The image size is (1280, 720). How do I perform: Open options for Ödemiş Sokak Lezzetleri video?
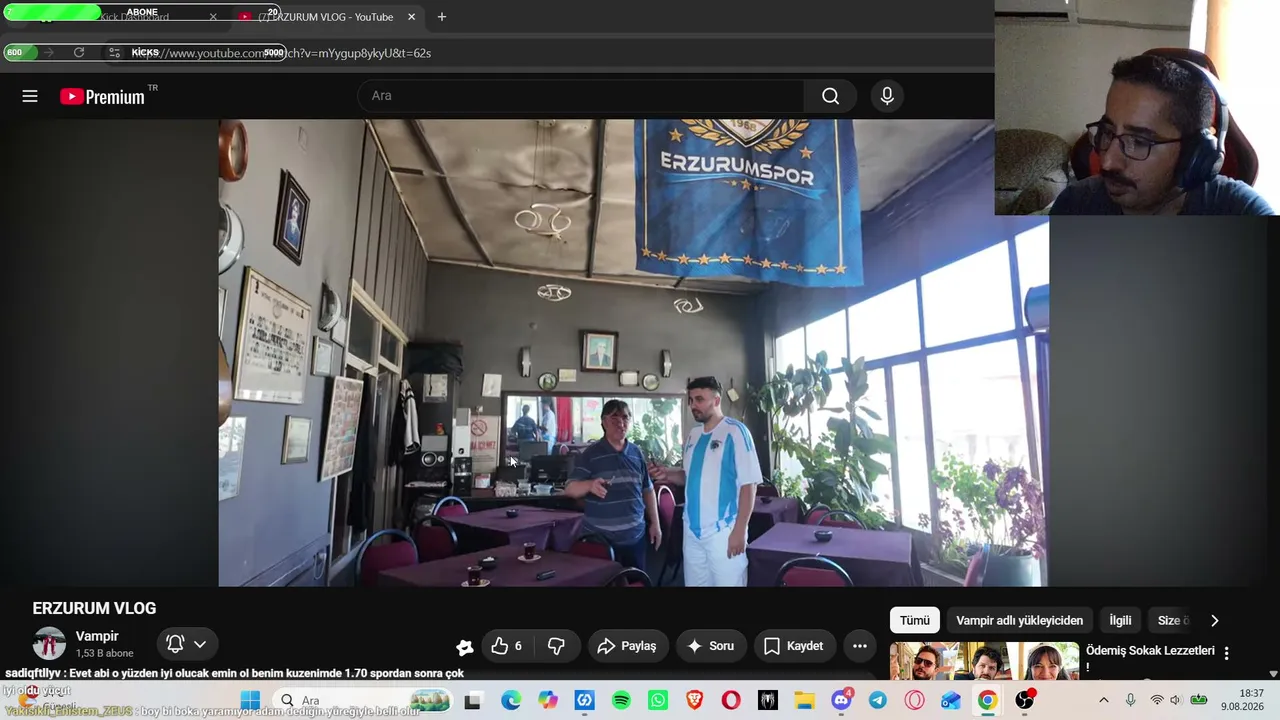click(x=1226, y=653)
